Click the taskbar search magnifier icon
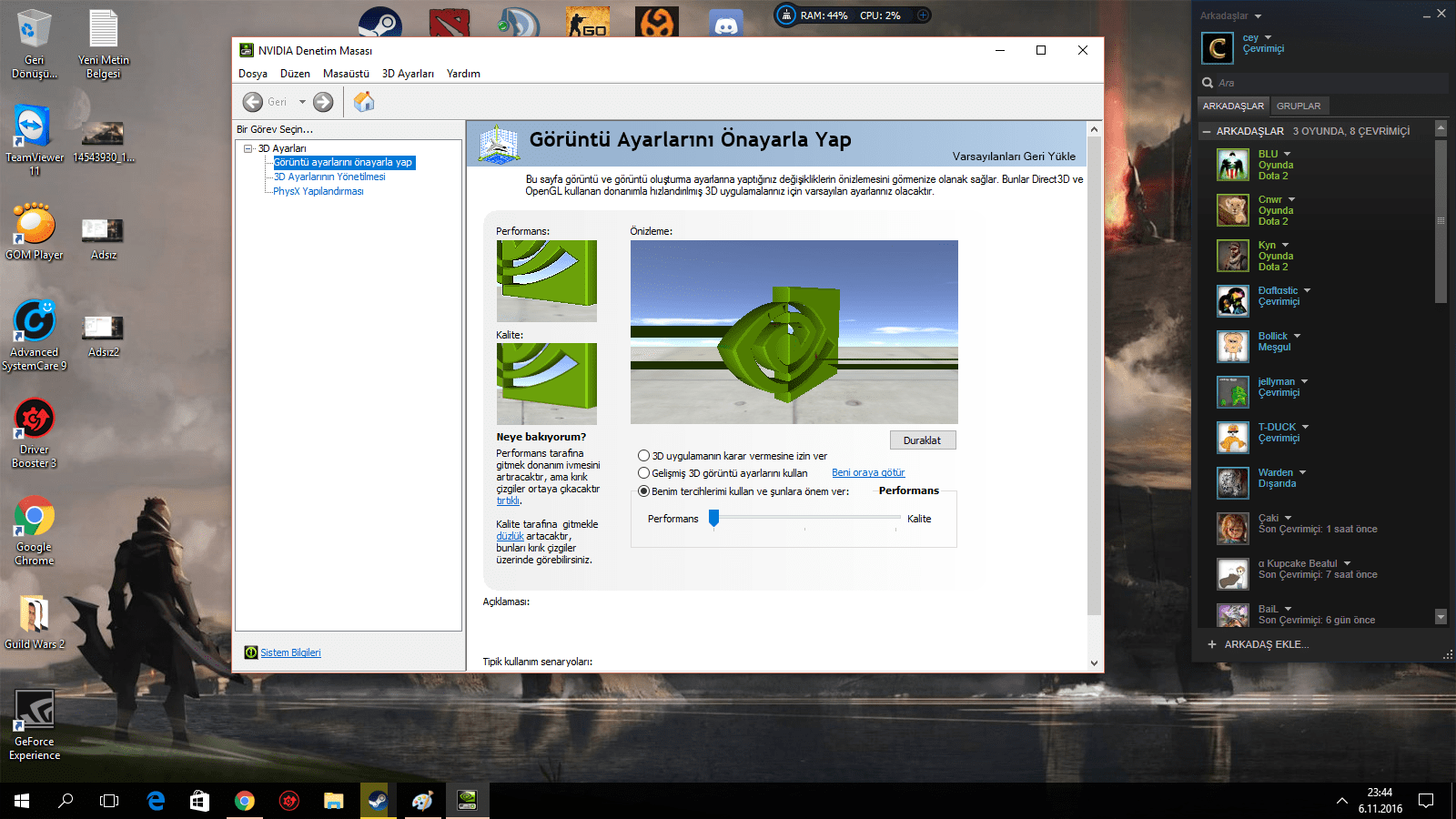1456x819 pixels. pyautogui.click(x=66, y=801)
